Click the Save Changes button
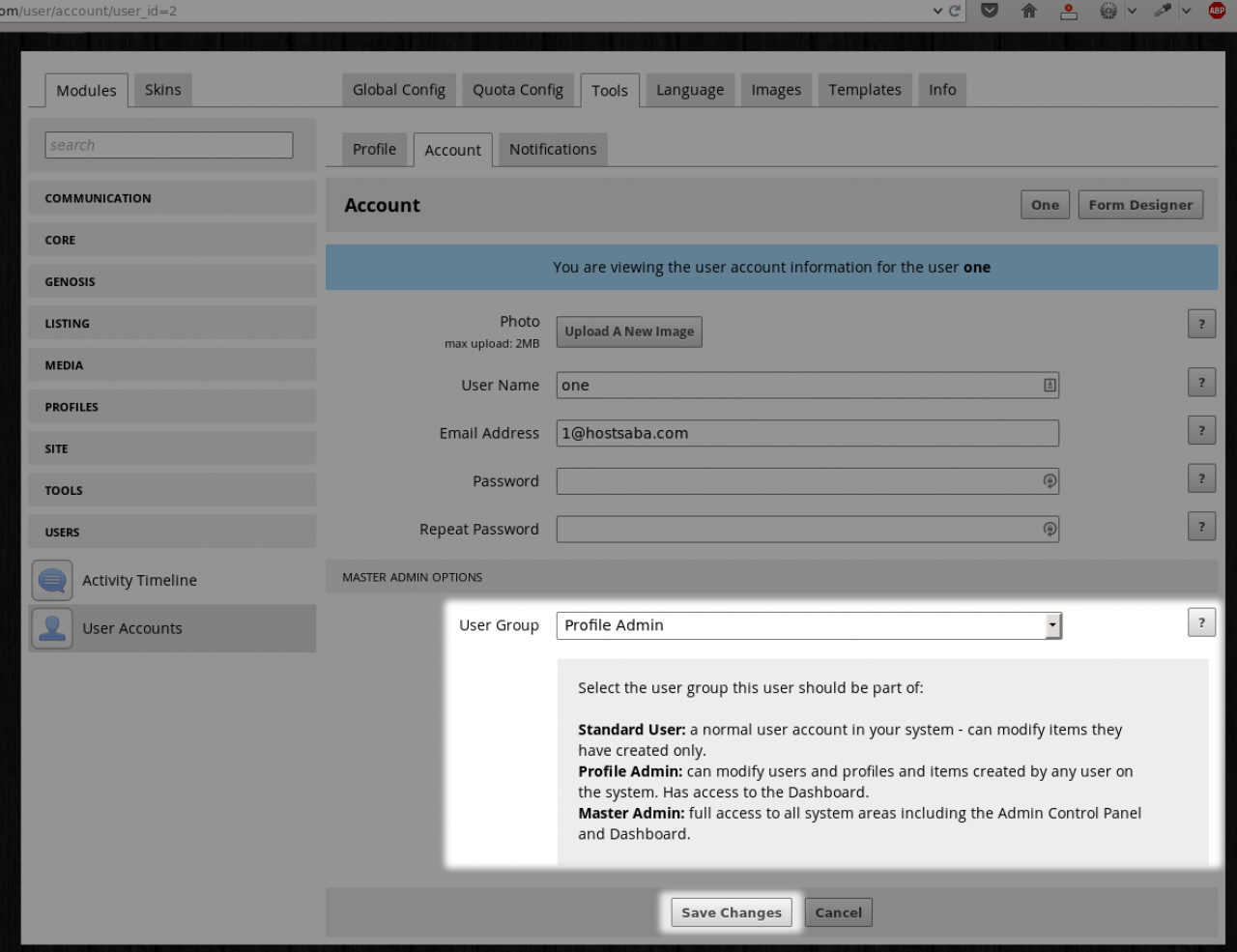The height and width of the screenshot is (952, 1237). tap(732, 912)
